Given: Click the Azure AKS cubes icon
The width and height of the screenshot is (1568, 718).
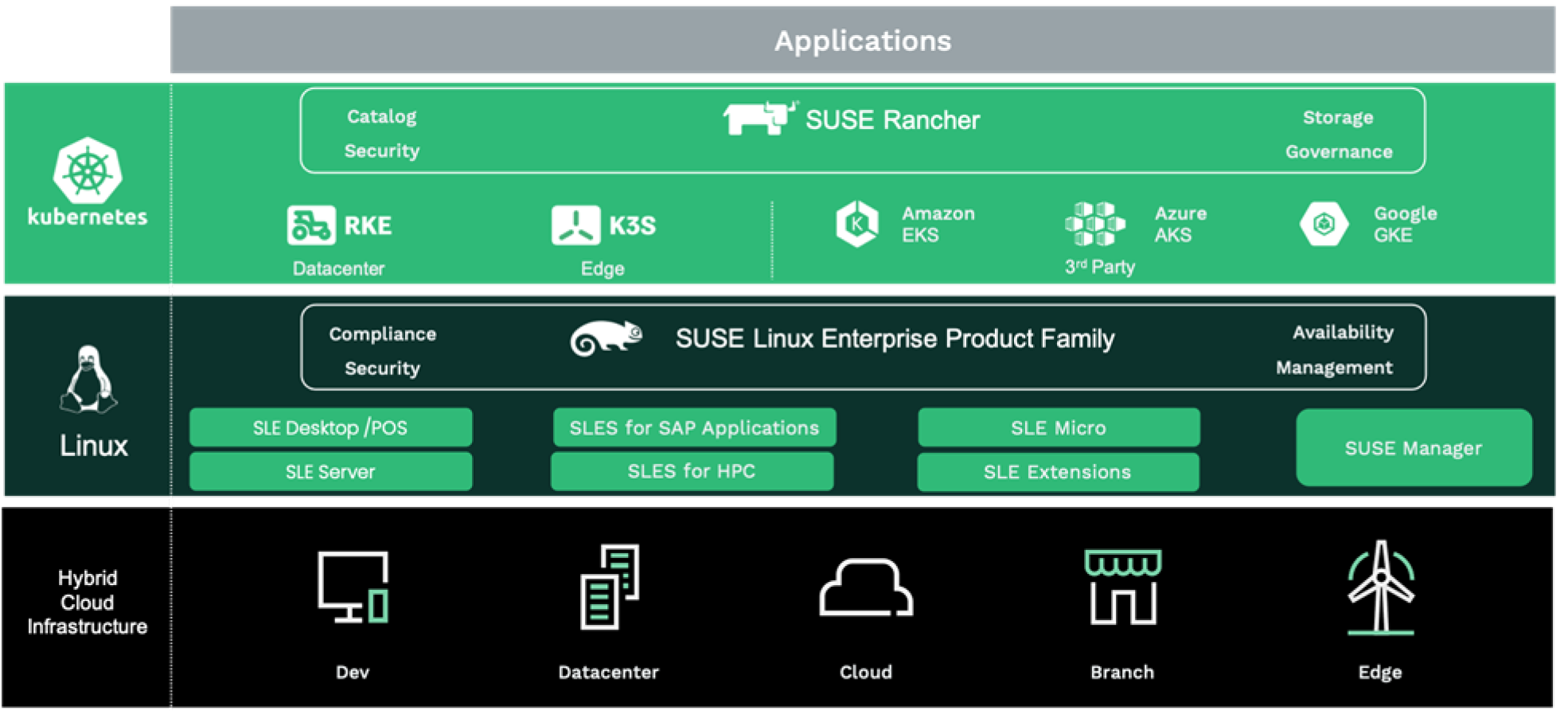Looking at the screenshot, I should pos(1095,224).
